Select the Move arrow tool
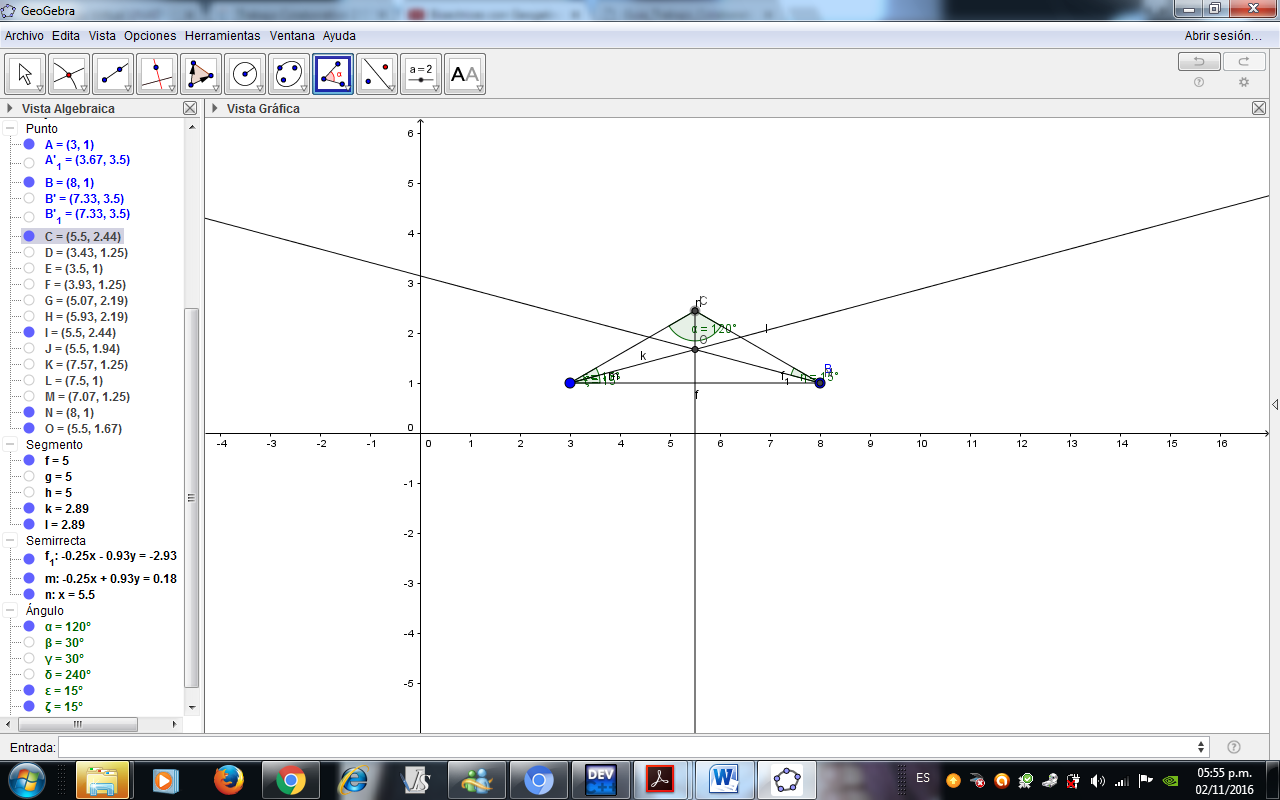 24,72
